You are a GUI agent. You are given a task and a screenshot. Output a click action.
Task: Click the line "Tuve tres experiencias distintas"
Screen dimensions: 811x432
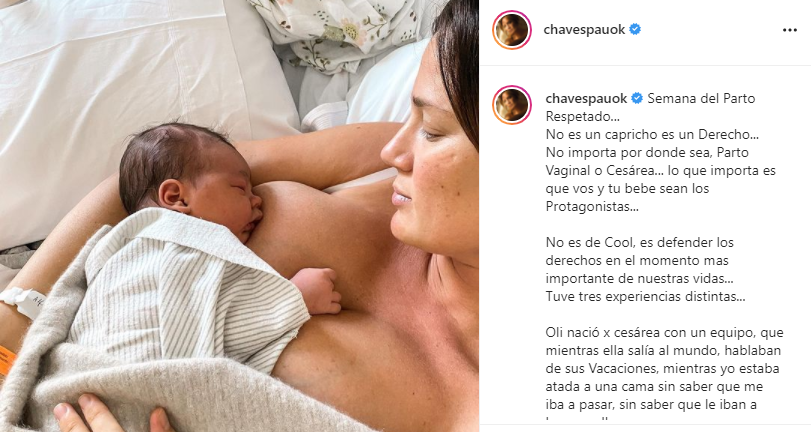click(x=645, y=296)
